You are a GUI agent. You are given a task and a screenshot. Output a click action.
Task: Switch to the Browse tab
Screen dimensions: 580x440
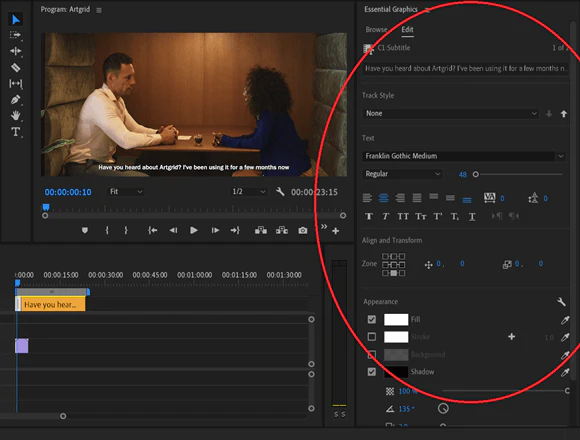click(376, 30)
